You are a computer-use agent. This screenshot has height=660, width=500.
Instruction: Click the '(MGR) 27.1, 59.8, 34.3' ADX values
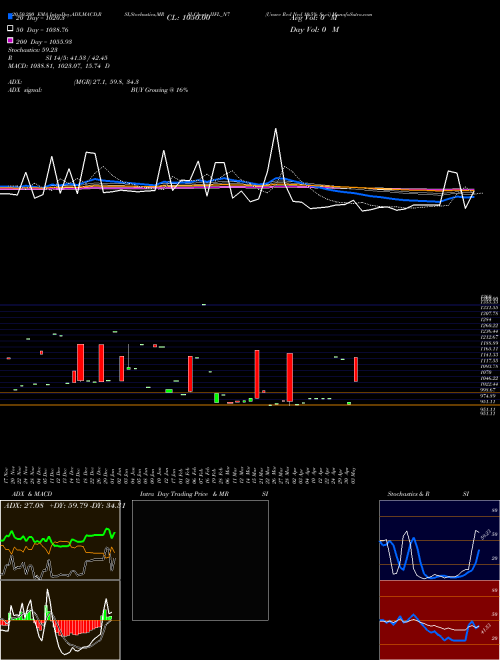tap(106, 82)
